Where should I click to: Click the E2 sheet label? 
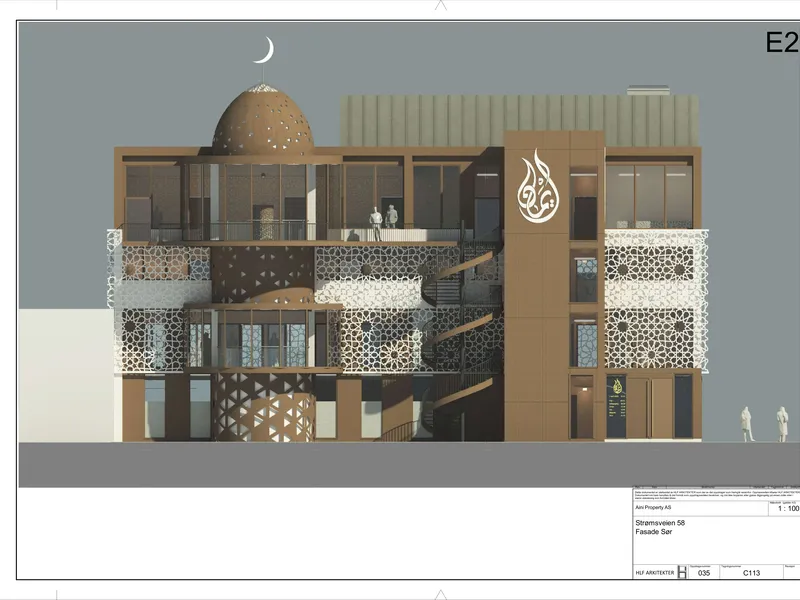point(782,42)
